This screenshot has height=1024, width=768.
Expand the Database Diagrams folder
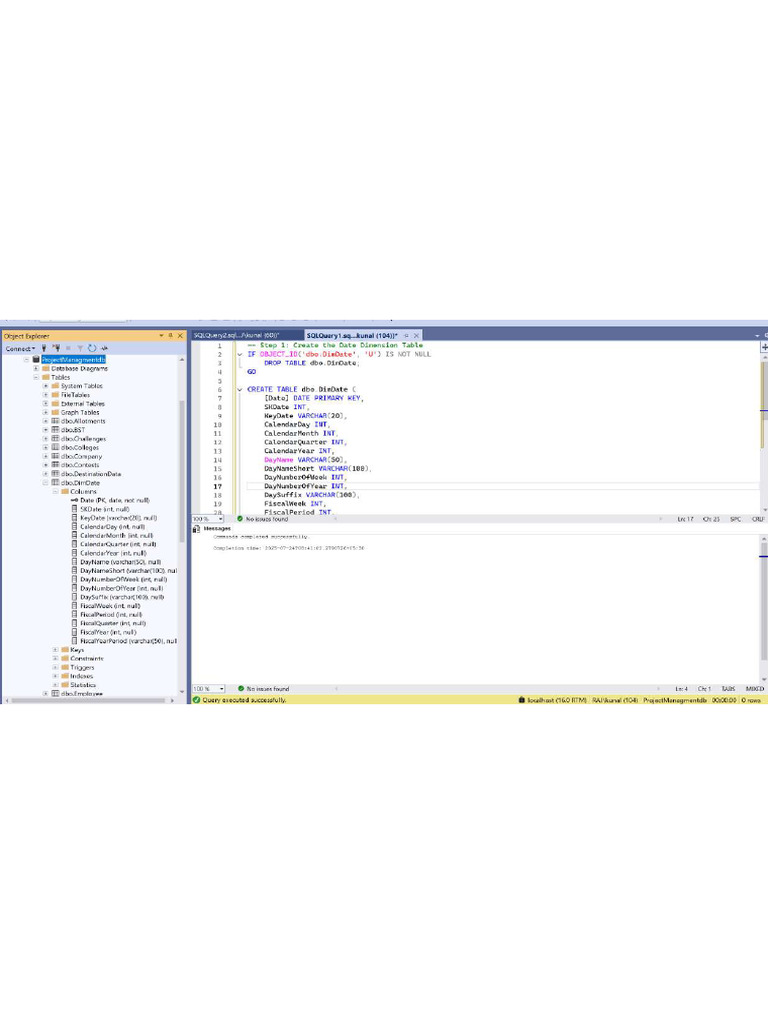pyautogui.click(x=36, y=368)
